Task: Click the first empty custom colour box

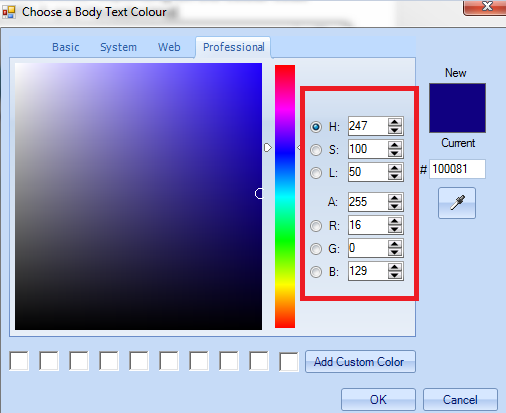Action: pyautogui.click(x=19, y=361)
